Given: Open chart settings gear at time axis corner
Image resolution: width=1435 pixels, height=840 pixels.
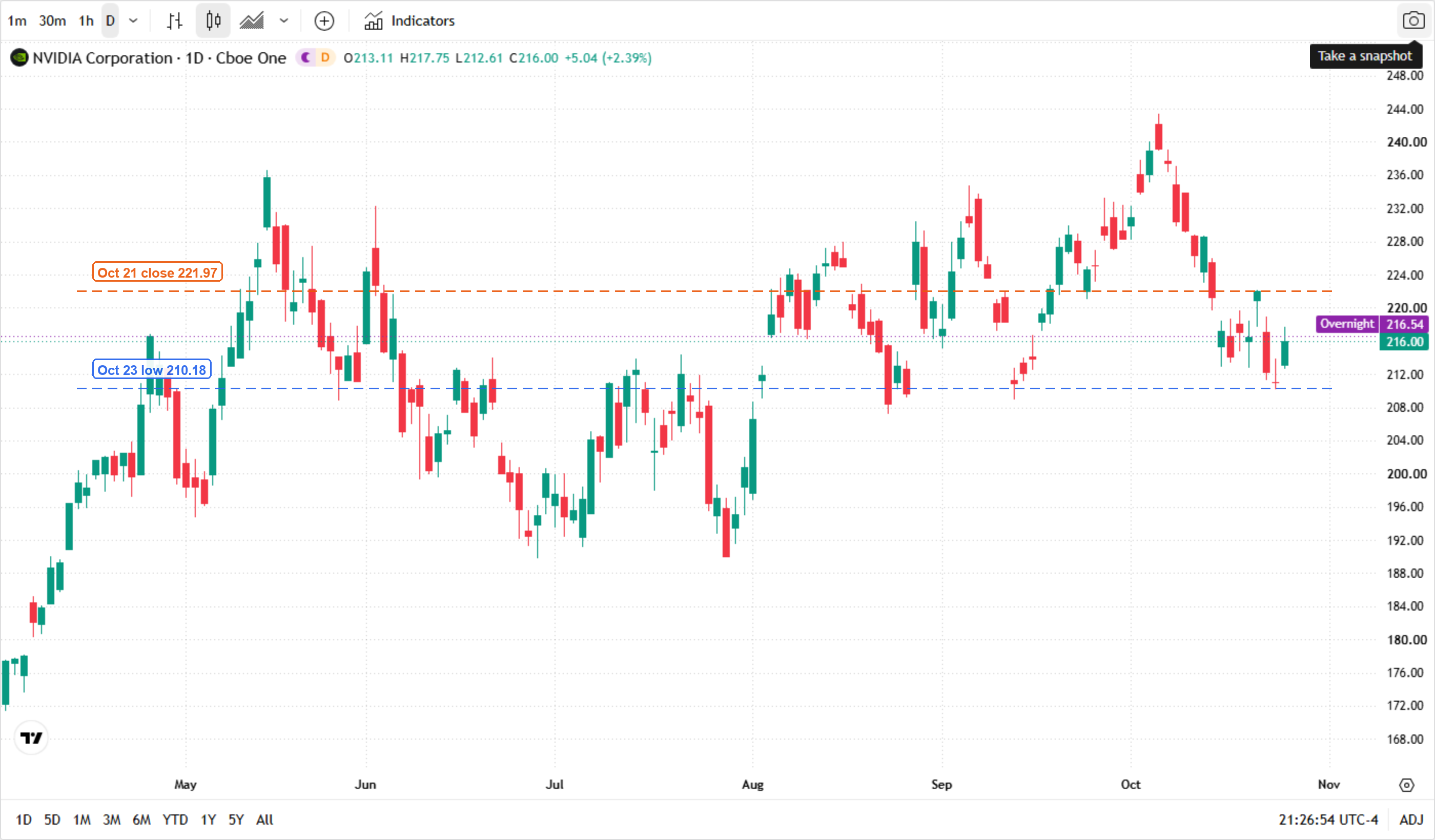Looking at the screenshot, I should tap(1406, 785).
